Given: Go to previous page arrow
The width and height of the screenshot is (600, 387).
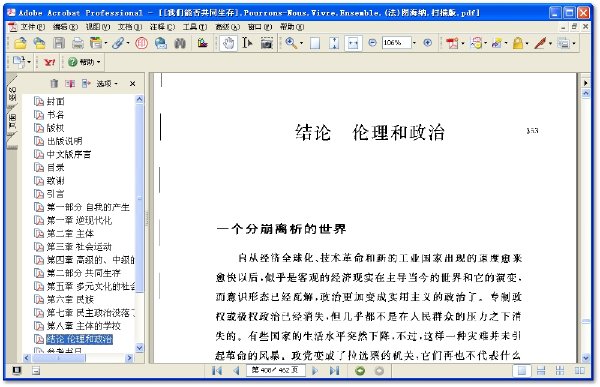Looking at the screenshot, I should 236,371.
